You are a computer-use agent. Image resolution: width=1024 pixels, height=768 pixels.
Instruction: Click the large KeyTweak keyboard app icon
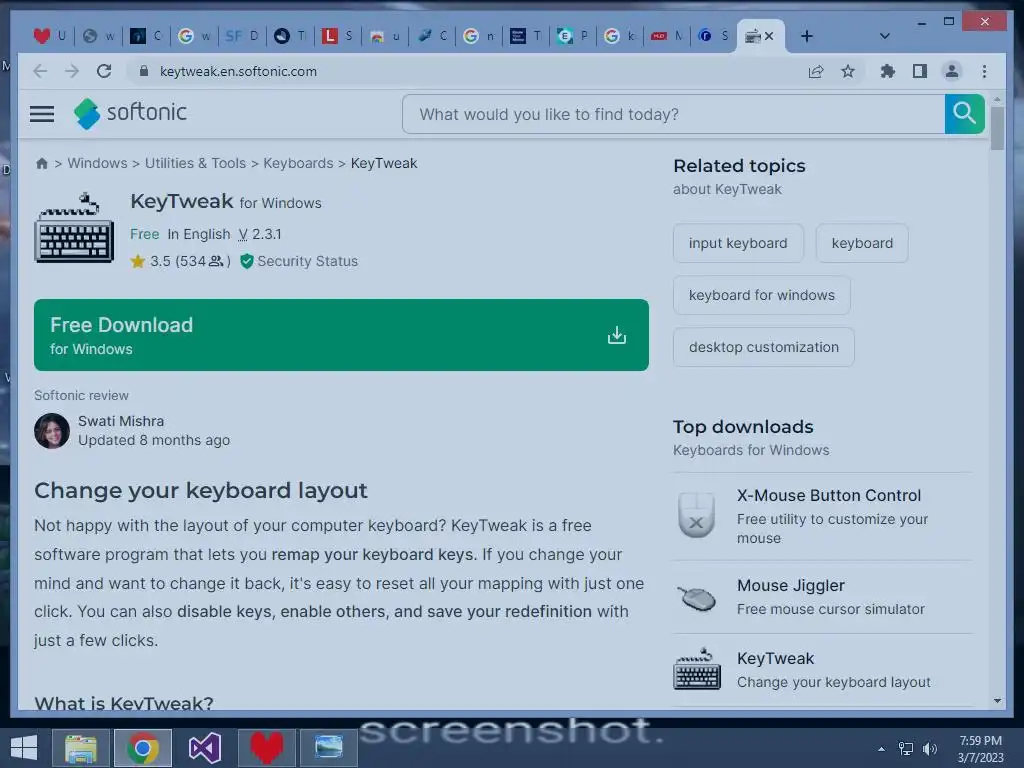pyautogui.click(x=74, y=228)
